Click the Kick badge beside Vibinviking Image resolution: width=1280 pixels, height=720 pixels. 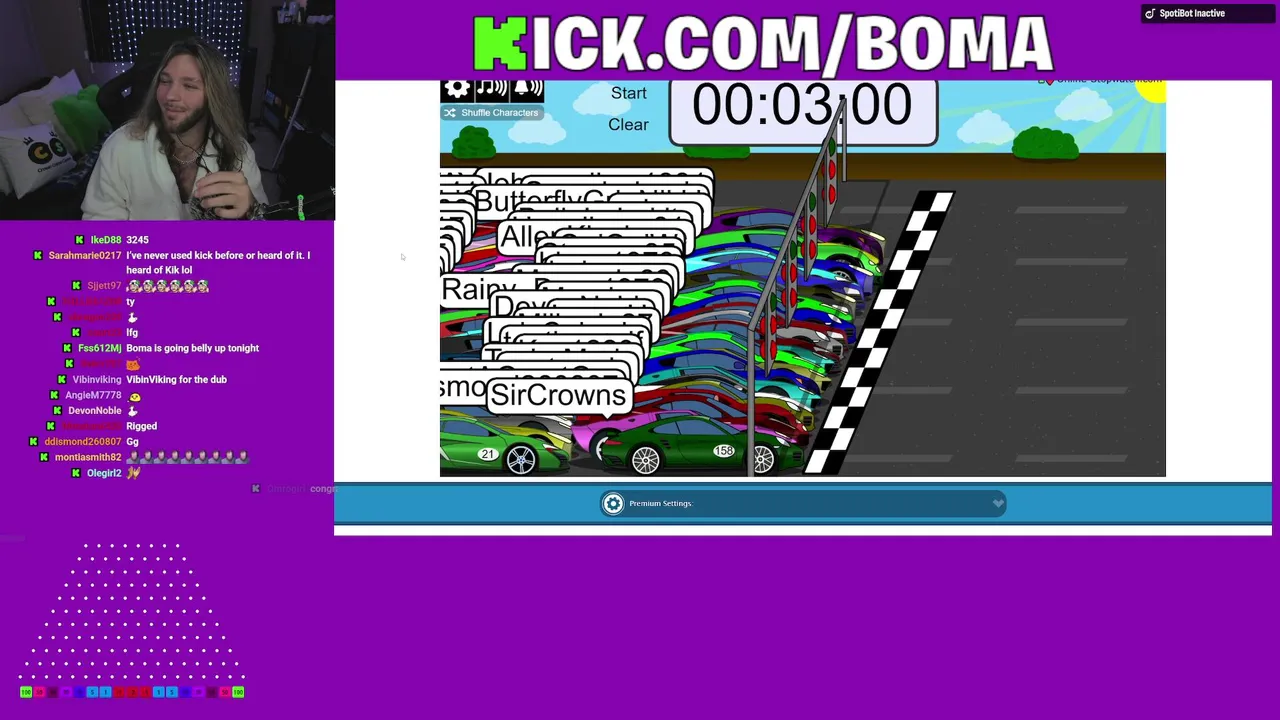coord(62,380)
